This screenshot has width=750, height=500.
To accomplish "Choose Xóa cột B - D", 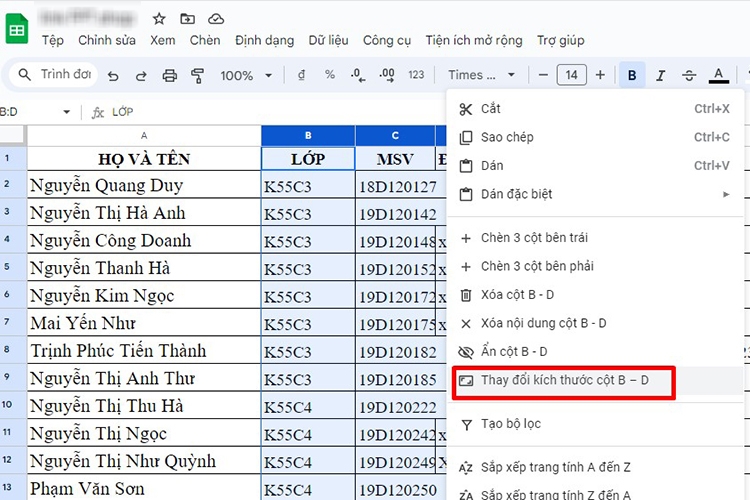I will tap(595, 295).
